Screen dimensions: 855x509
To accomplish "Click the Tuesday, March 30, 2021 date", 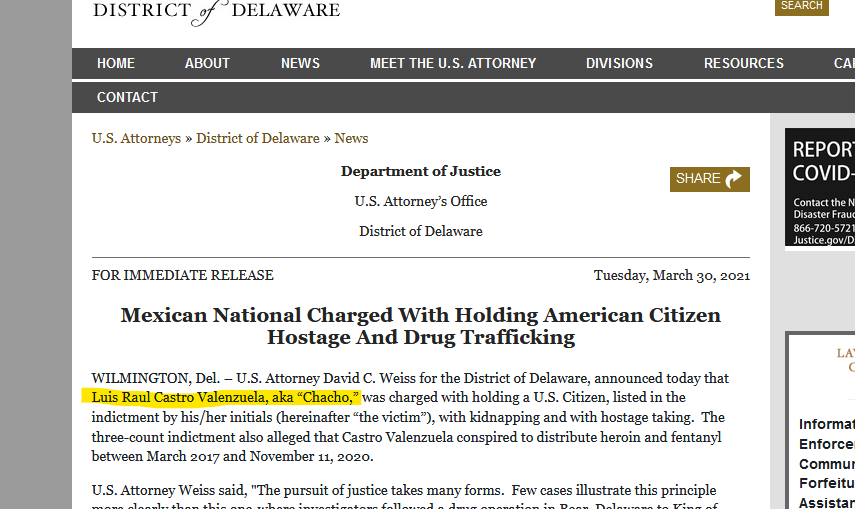I will click(671, 275).
